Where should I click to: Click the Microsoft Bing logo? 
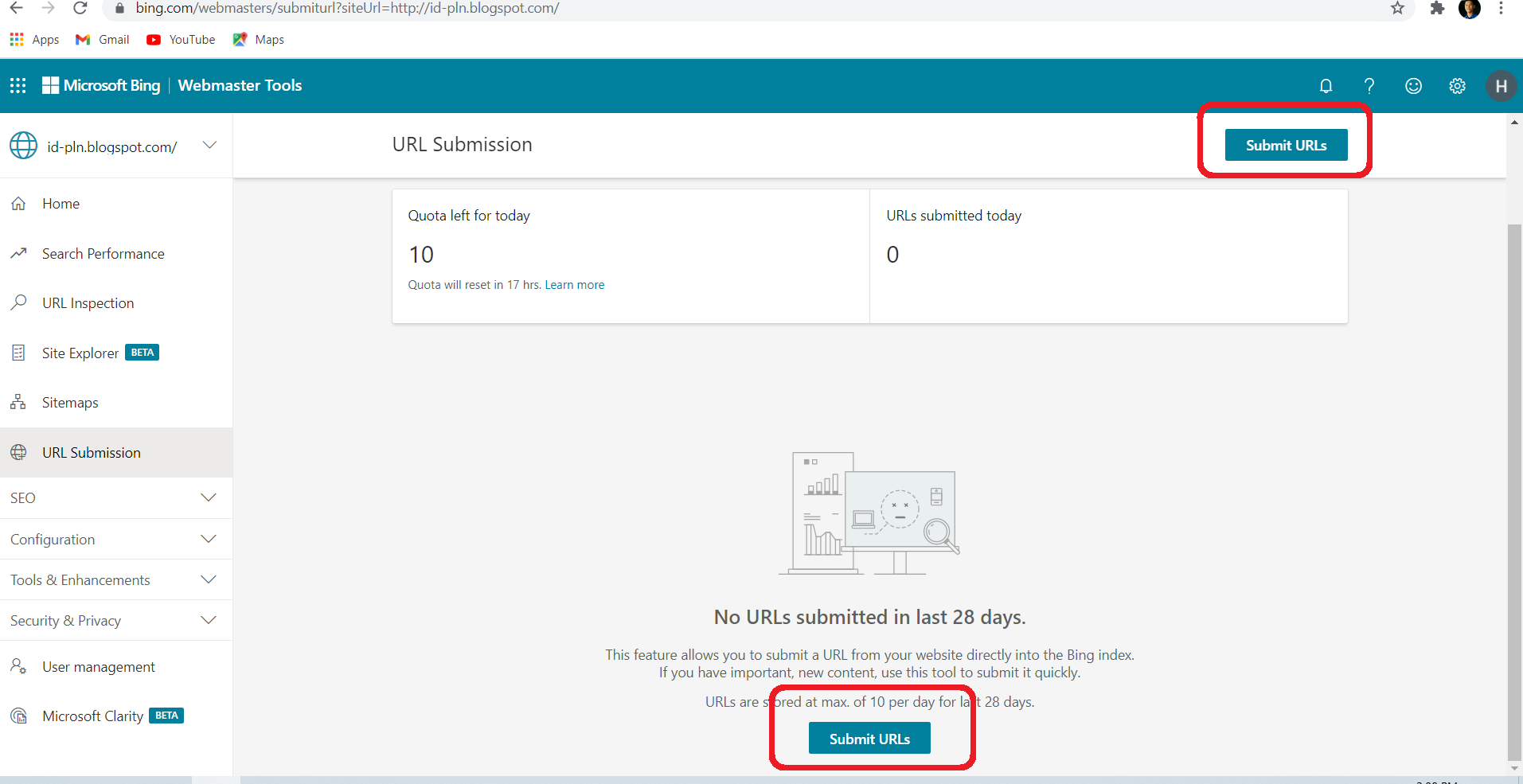[101, 85]
